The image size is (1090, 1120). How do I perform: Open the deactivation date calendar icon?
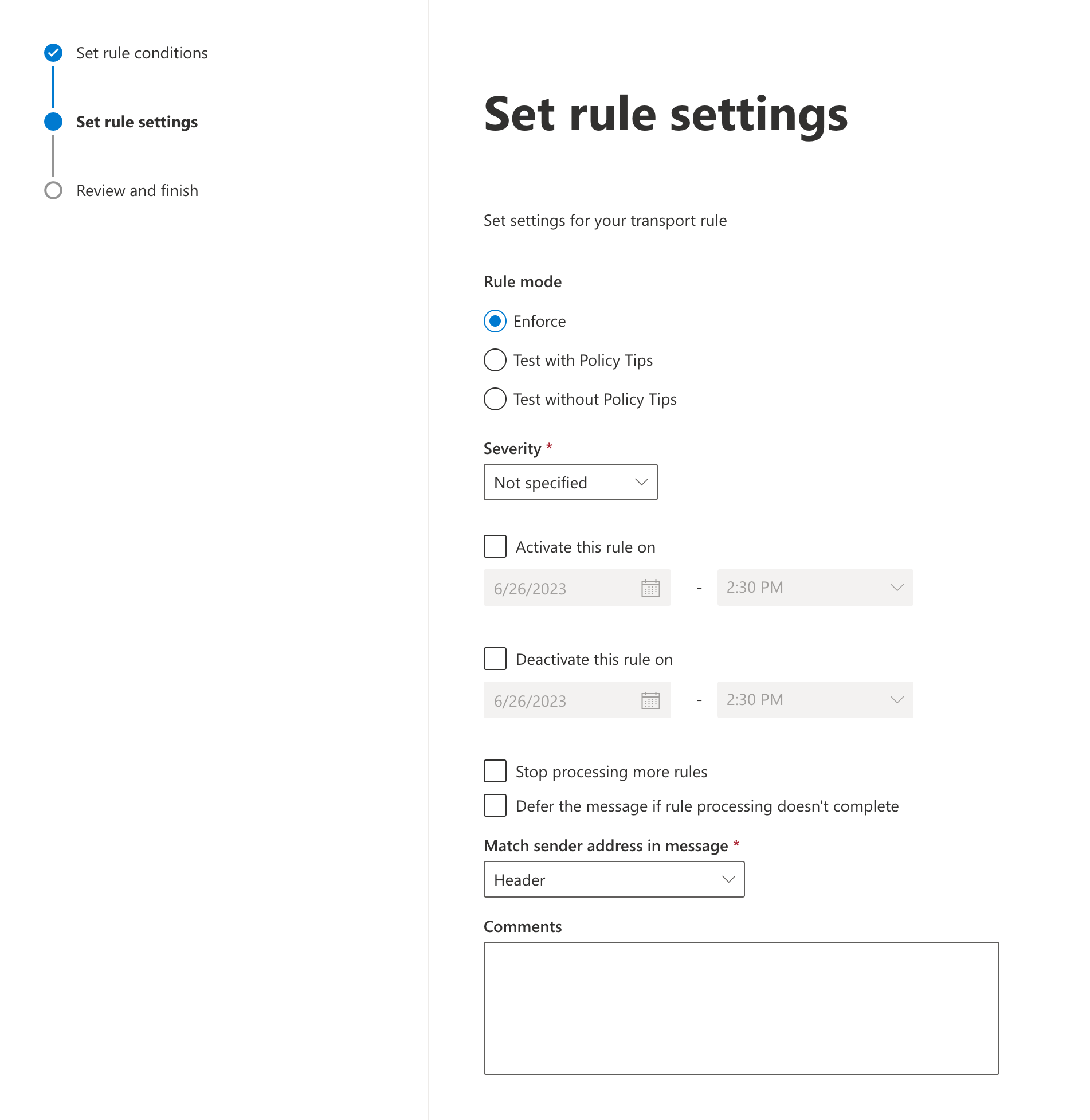point(650,700)
